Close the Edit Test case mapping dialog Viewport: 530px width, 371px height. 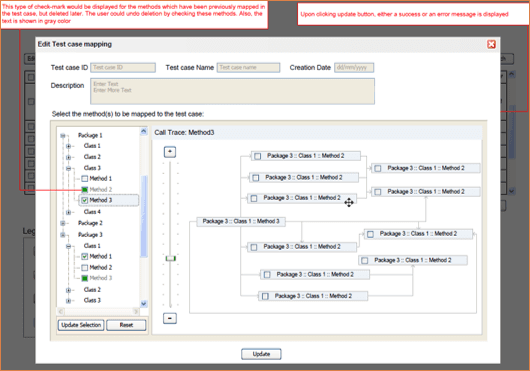coord(491,44)
